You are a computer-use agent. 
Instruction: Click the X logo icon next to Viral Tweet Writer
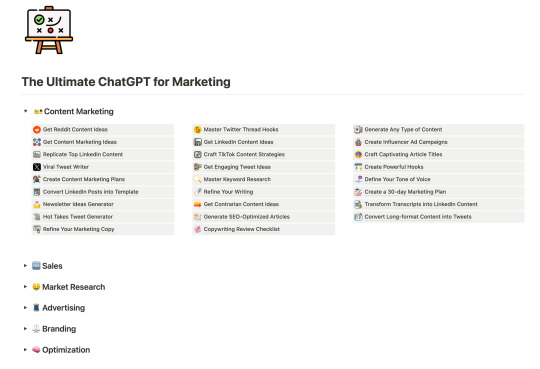point(37,167)
